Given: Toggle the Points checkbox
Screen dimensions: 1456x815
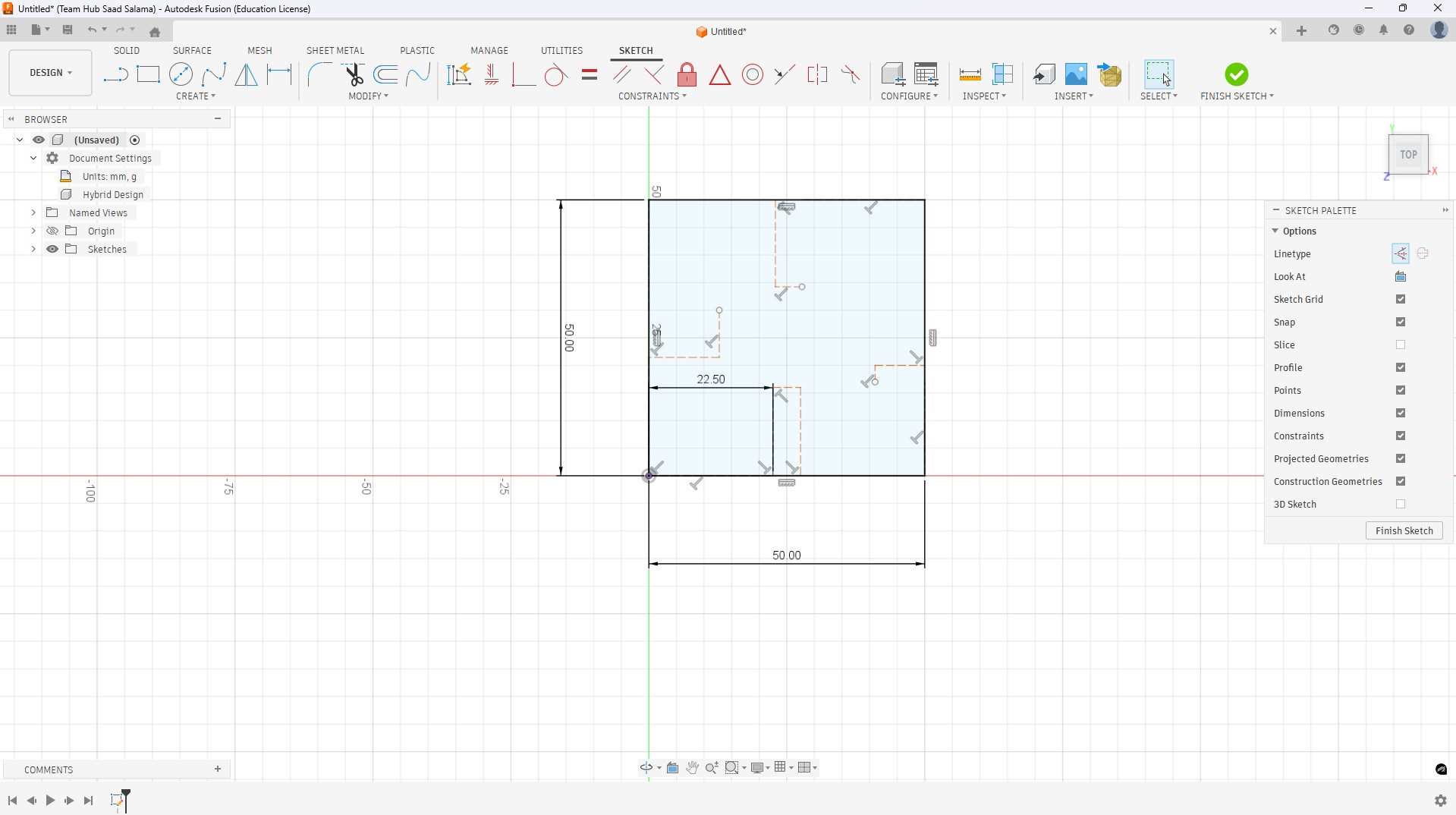Looking at the screenshot, I should point(1401,390).
